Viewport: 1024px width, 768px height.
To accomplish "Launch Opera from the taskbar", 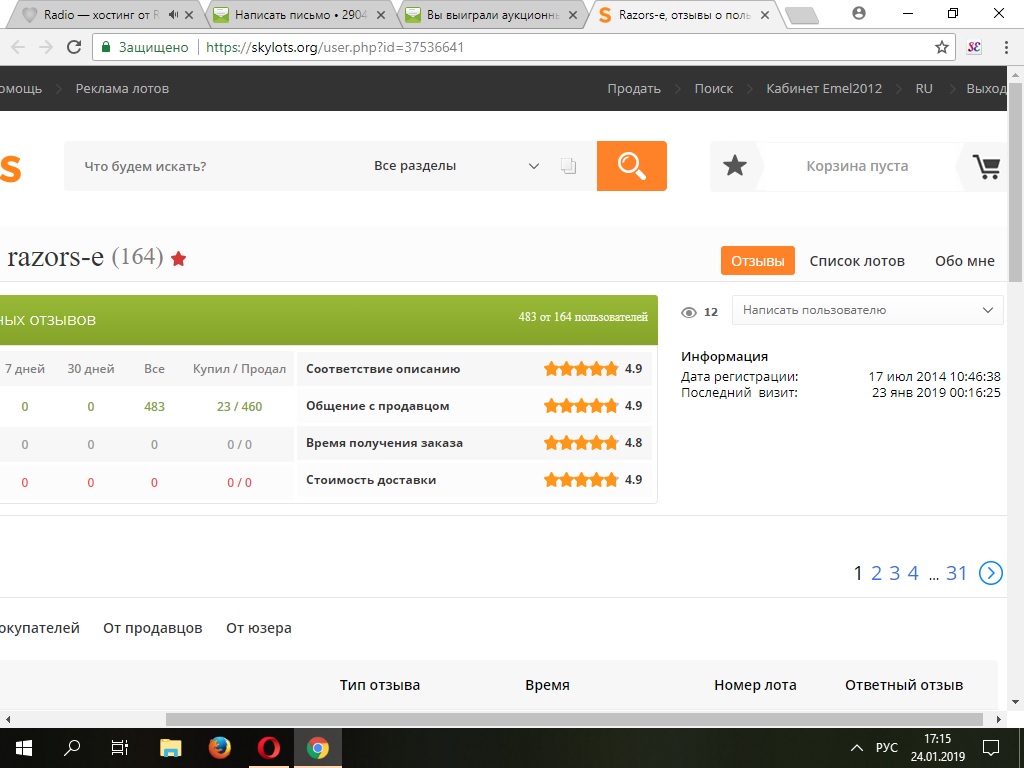I will [268, 748].
